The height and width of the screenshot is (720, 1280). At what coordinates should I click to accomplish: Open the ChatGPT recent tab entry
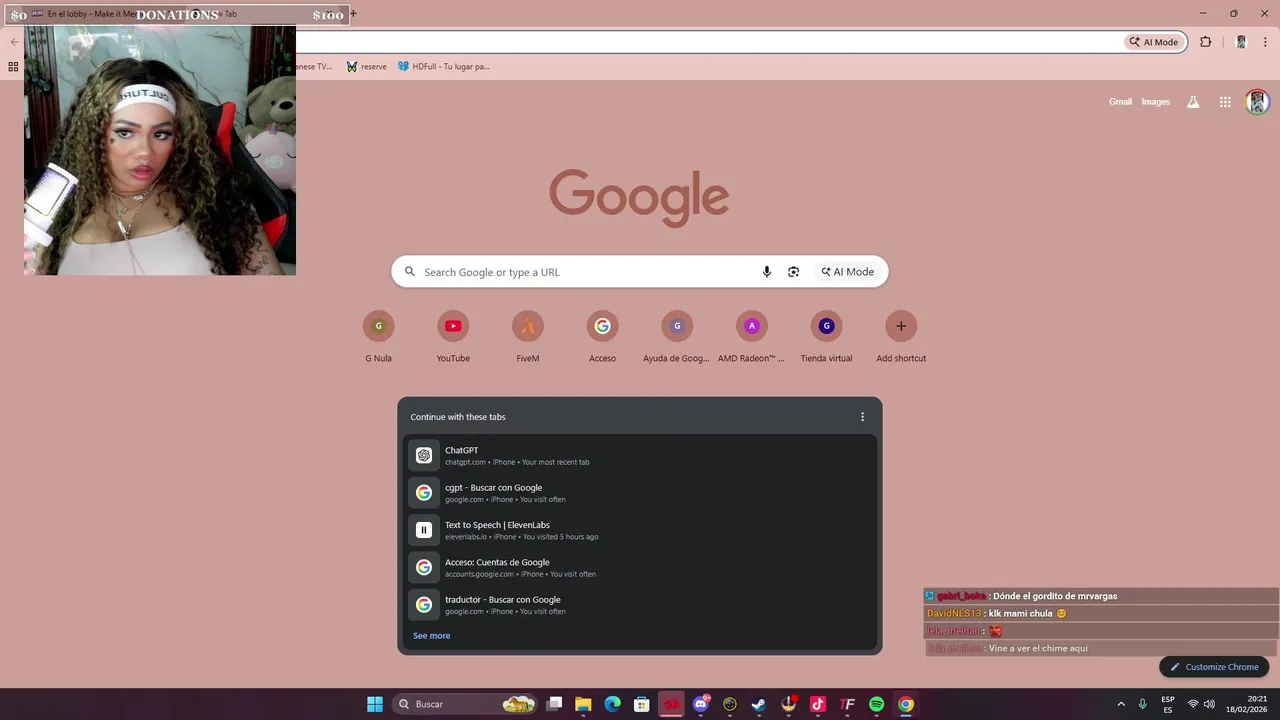(640, 455)
